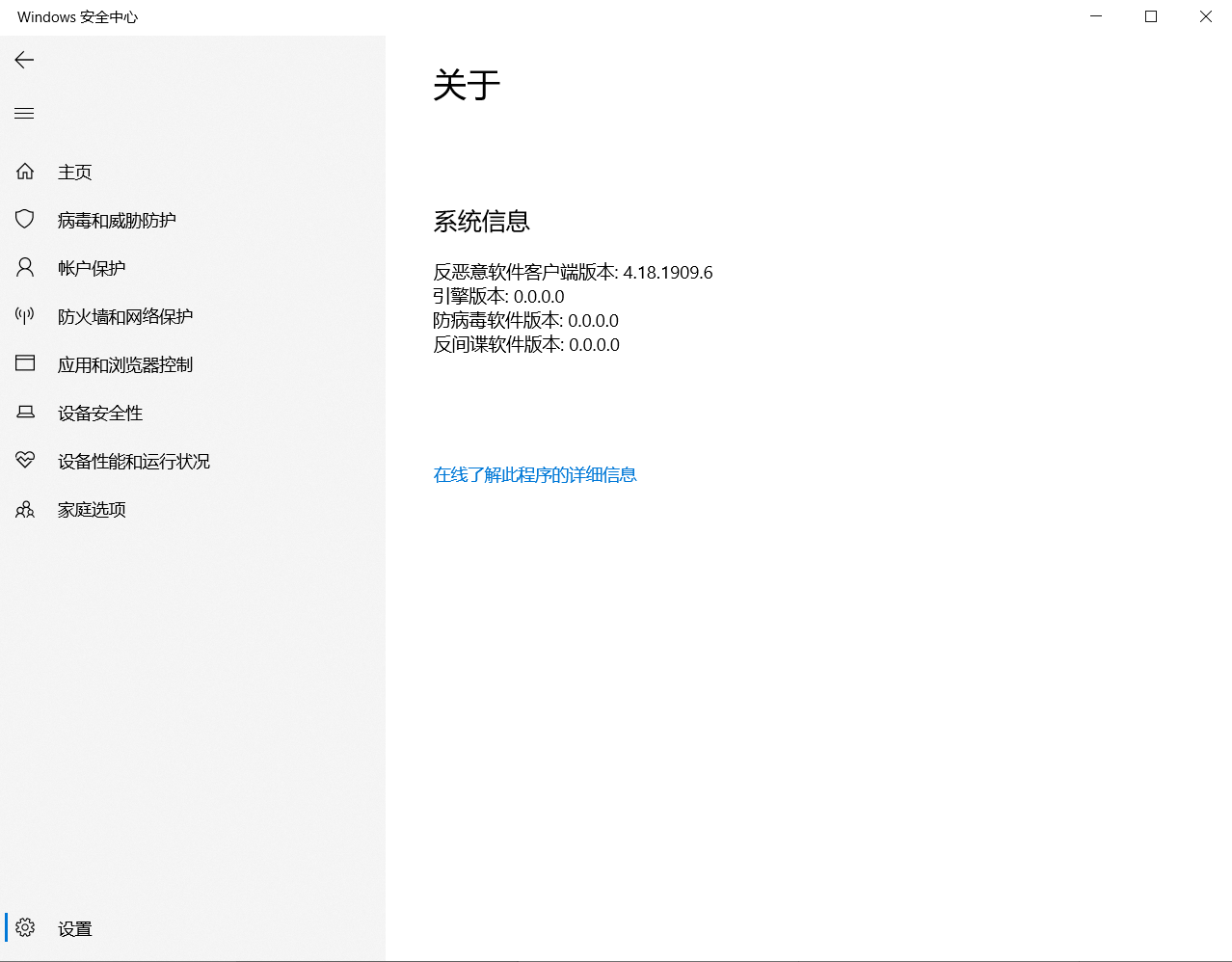This screenshot has width=1232, height=962.
Task: Follow the 在线了解此程序的详细信息 link
Action: (x=535, y=474)
